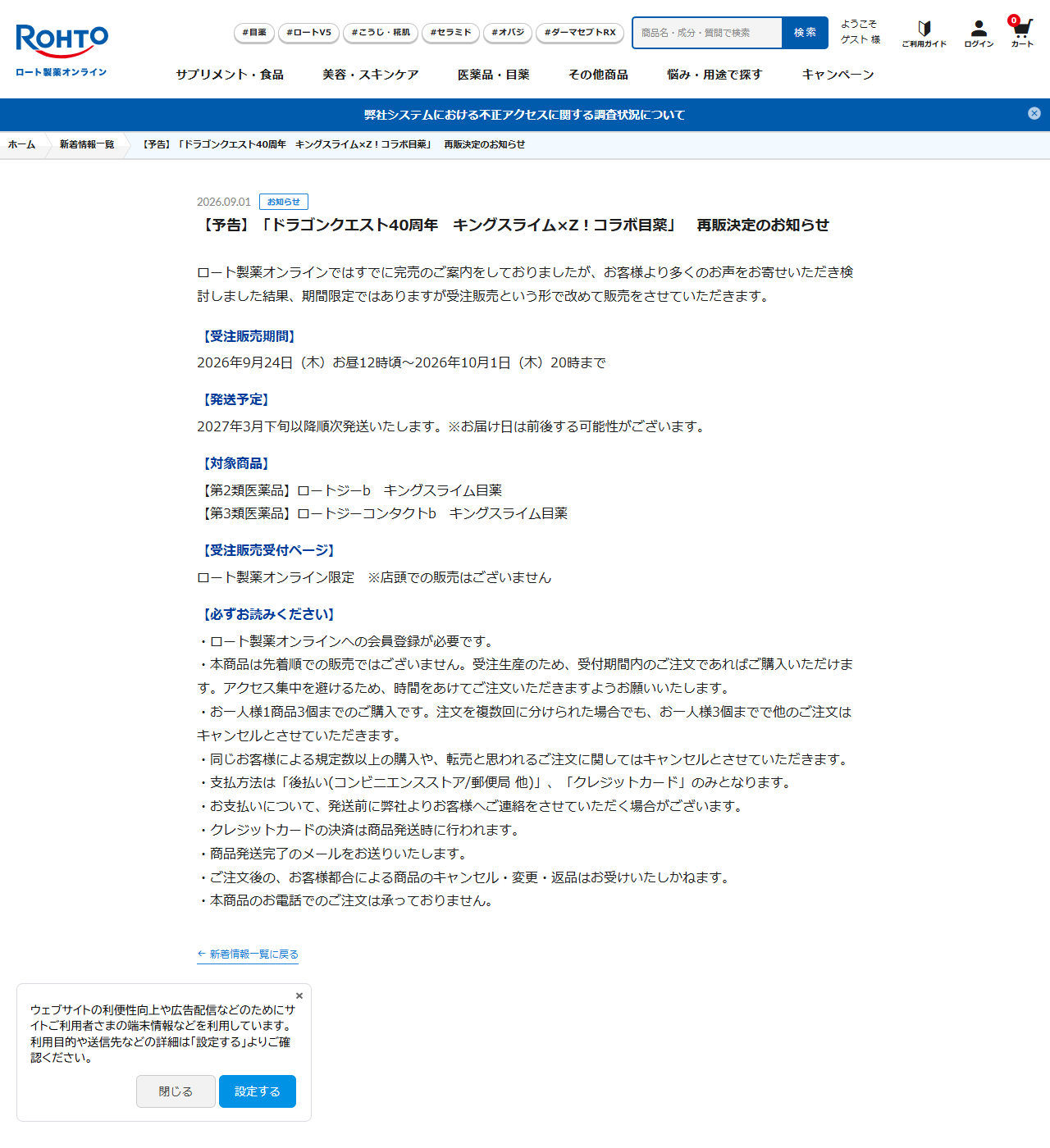
Task: Click the 【対象商品】 heading
Action: coord(236,463)
